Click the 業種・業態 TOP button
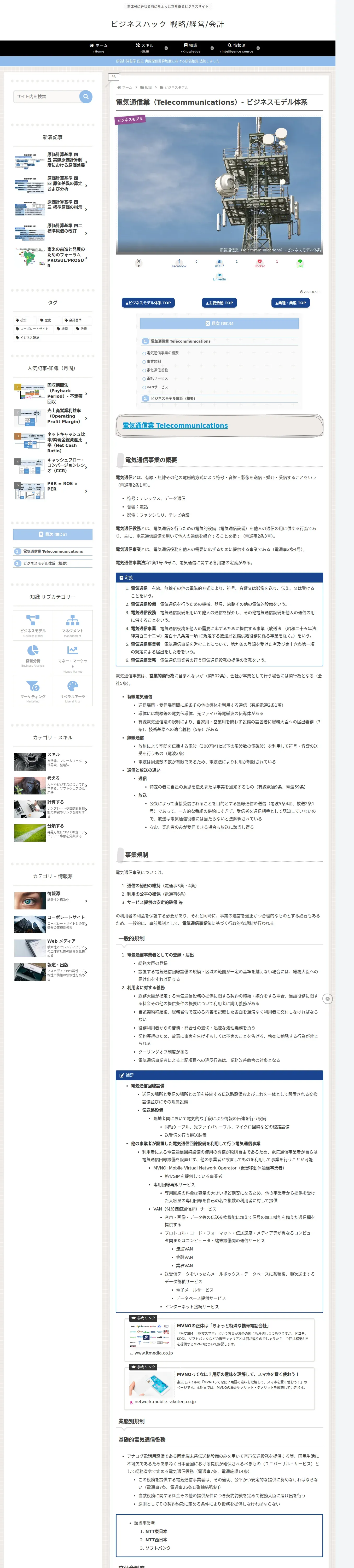 (290, 303)
